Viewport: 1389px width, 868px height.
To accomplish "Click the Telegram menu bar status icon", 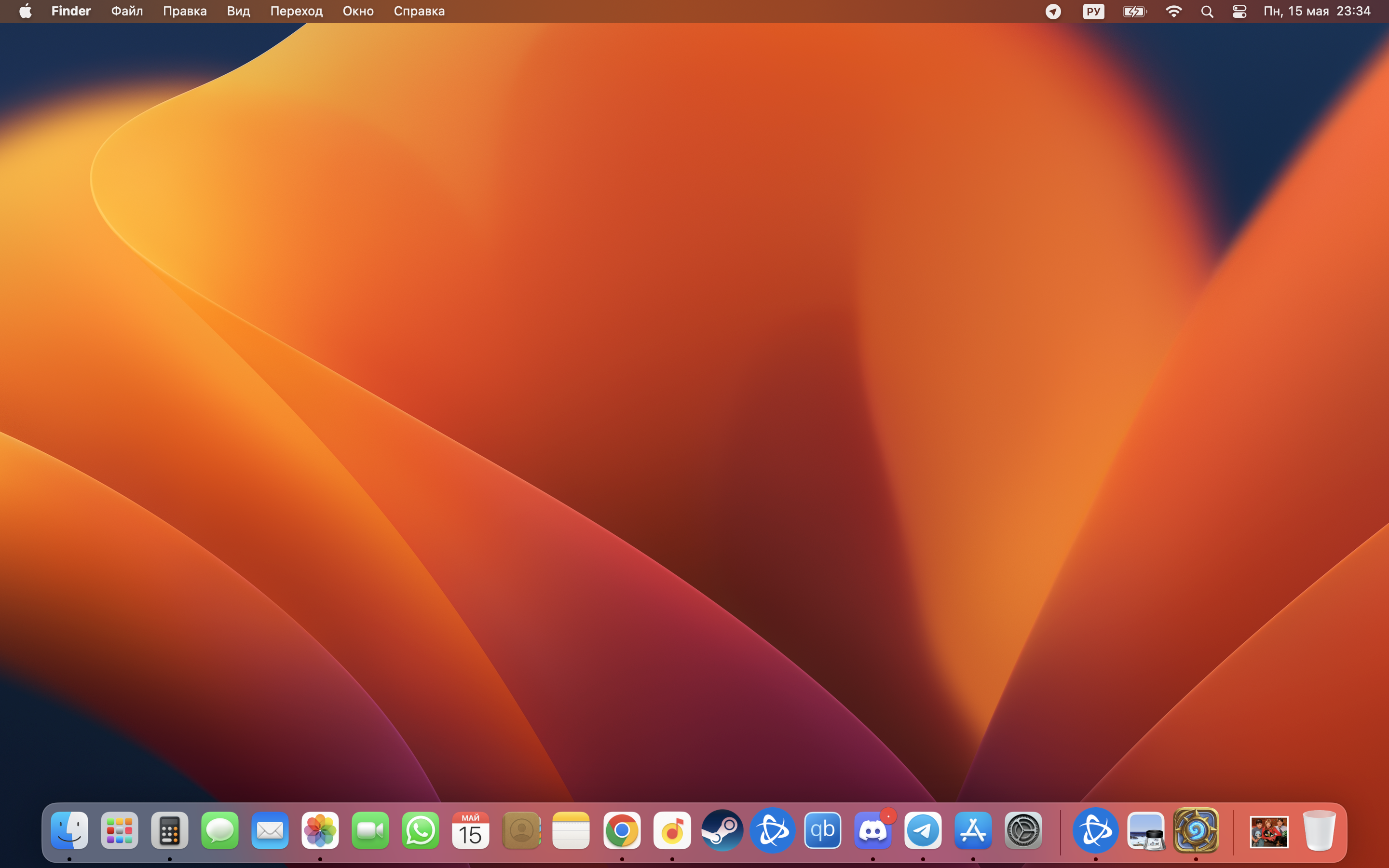I will coord(1053,12).
